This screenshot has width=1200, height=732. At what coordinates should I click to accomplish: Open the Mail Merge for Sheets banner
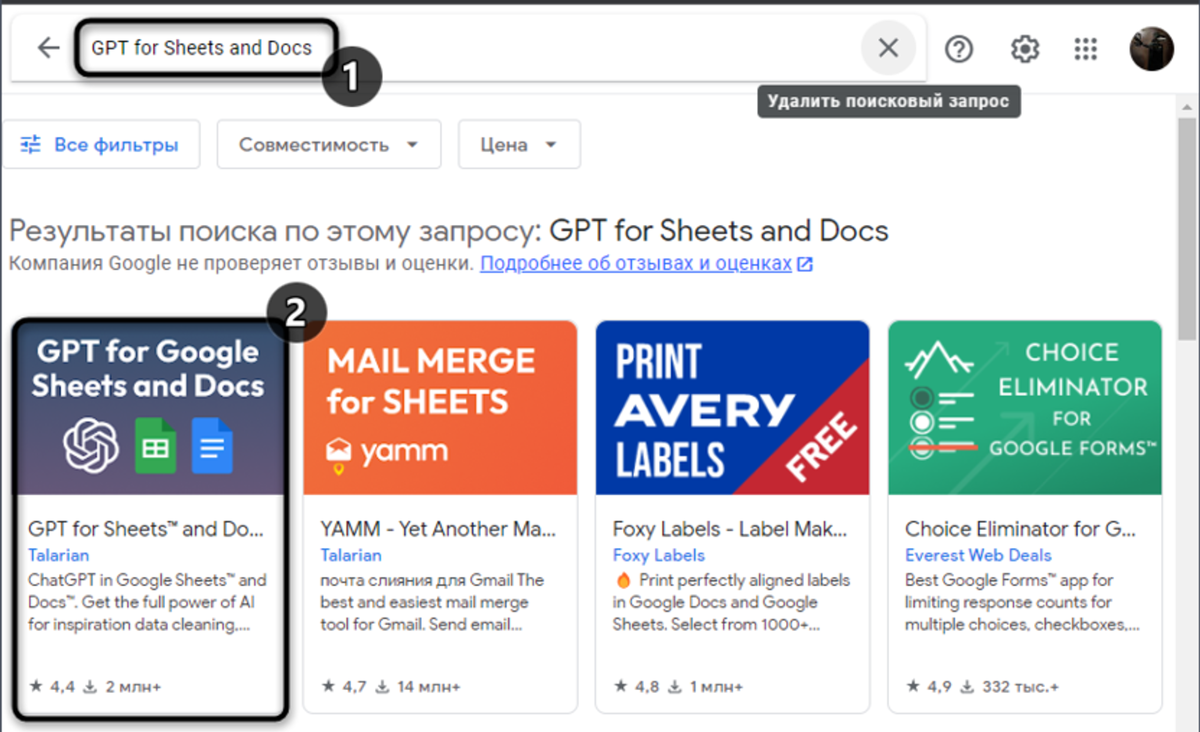pyautogui.click(x=440, y=408)
